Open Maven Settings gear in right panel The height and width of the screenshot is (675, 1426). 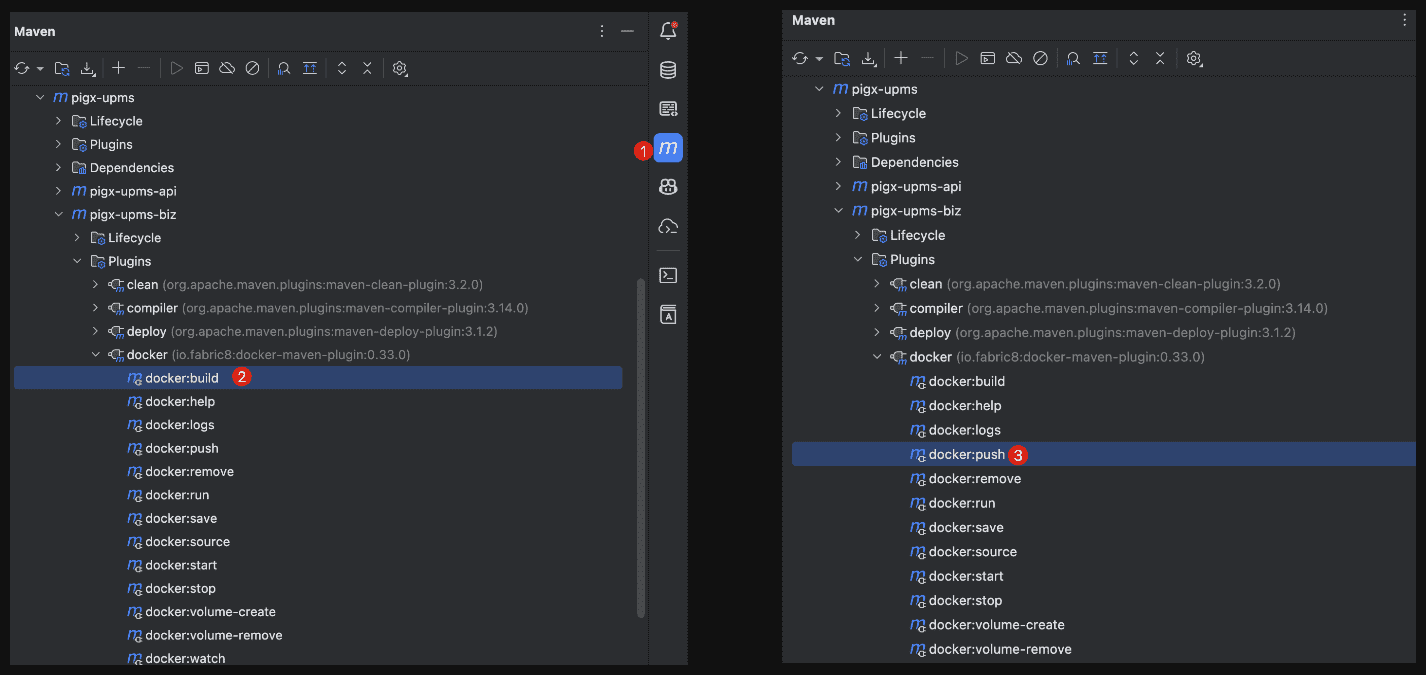1193,58
